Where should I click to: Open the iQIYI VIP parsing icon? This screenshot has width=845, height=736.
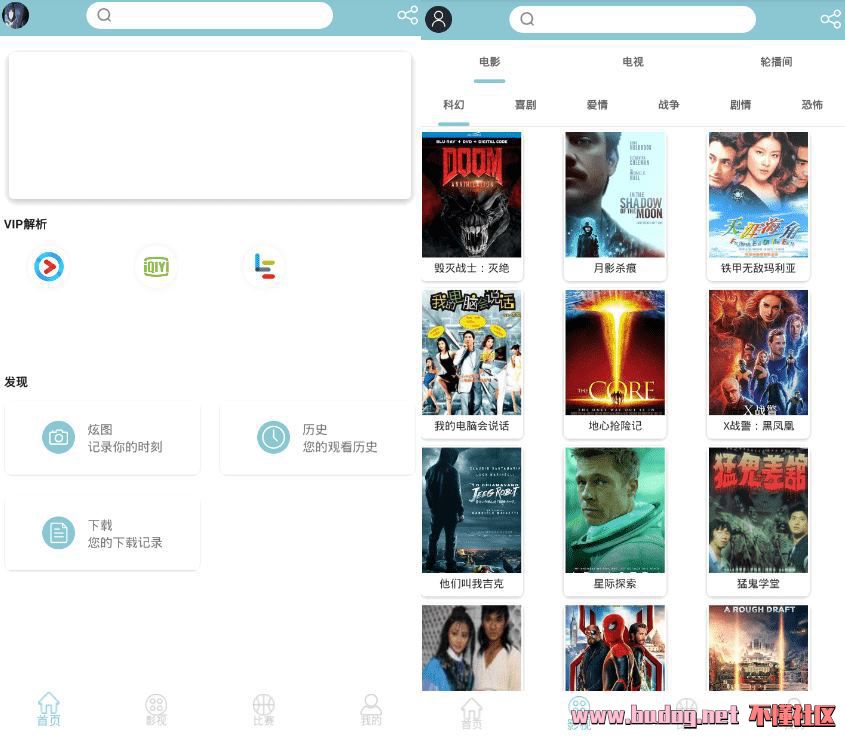pyautogui.click(x=155, y=266)
